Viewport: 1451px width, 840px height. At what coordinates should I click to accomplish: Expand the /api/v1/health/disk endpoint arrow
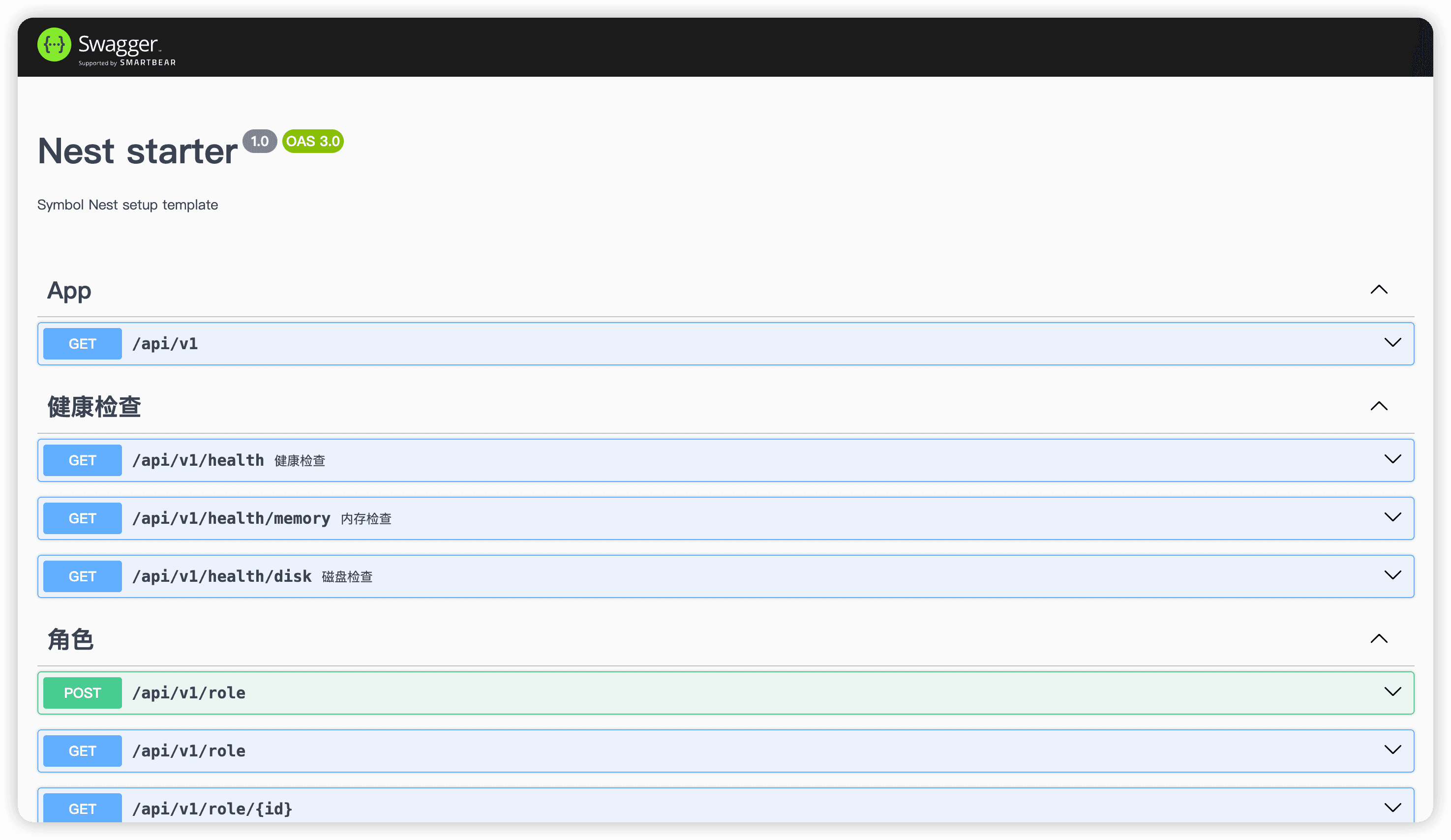[1392, 576]
